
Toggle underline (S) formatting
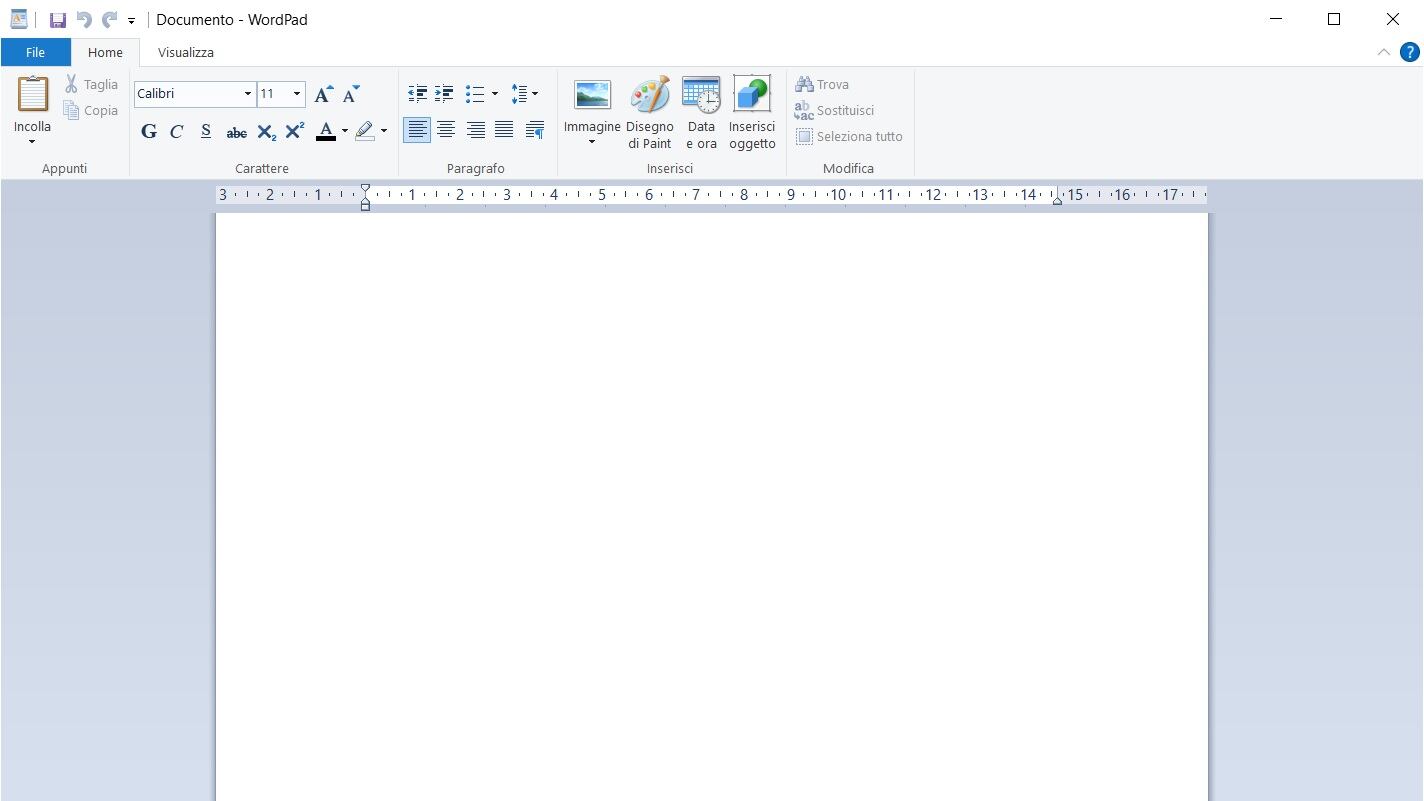click(206, 131)
